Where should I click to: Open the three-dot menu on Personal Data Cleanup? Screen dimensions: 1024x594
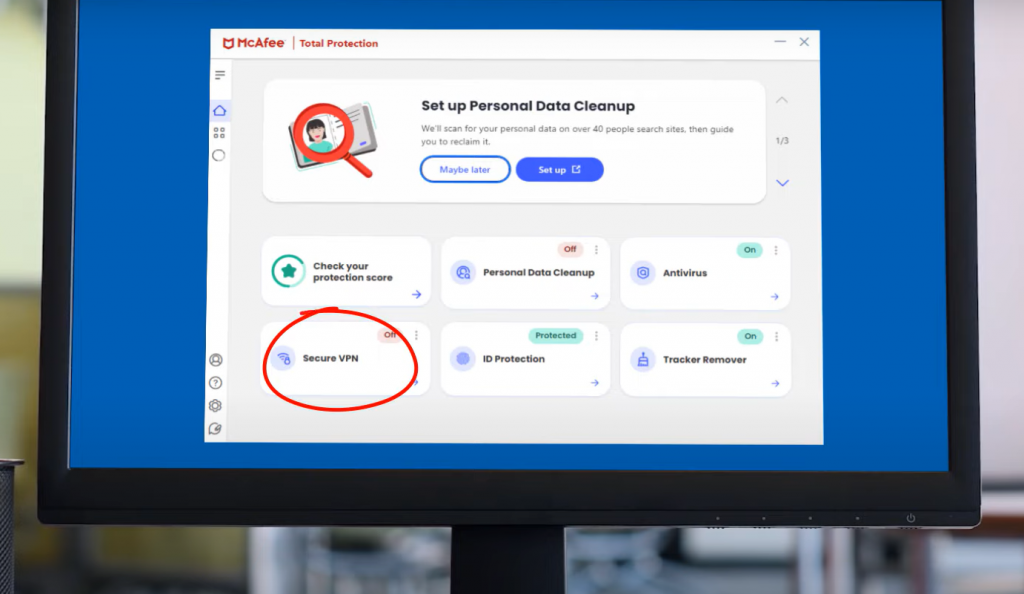[x=596, y=249]
